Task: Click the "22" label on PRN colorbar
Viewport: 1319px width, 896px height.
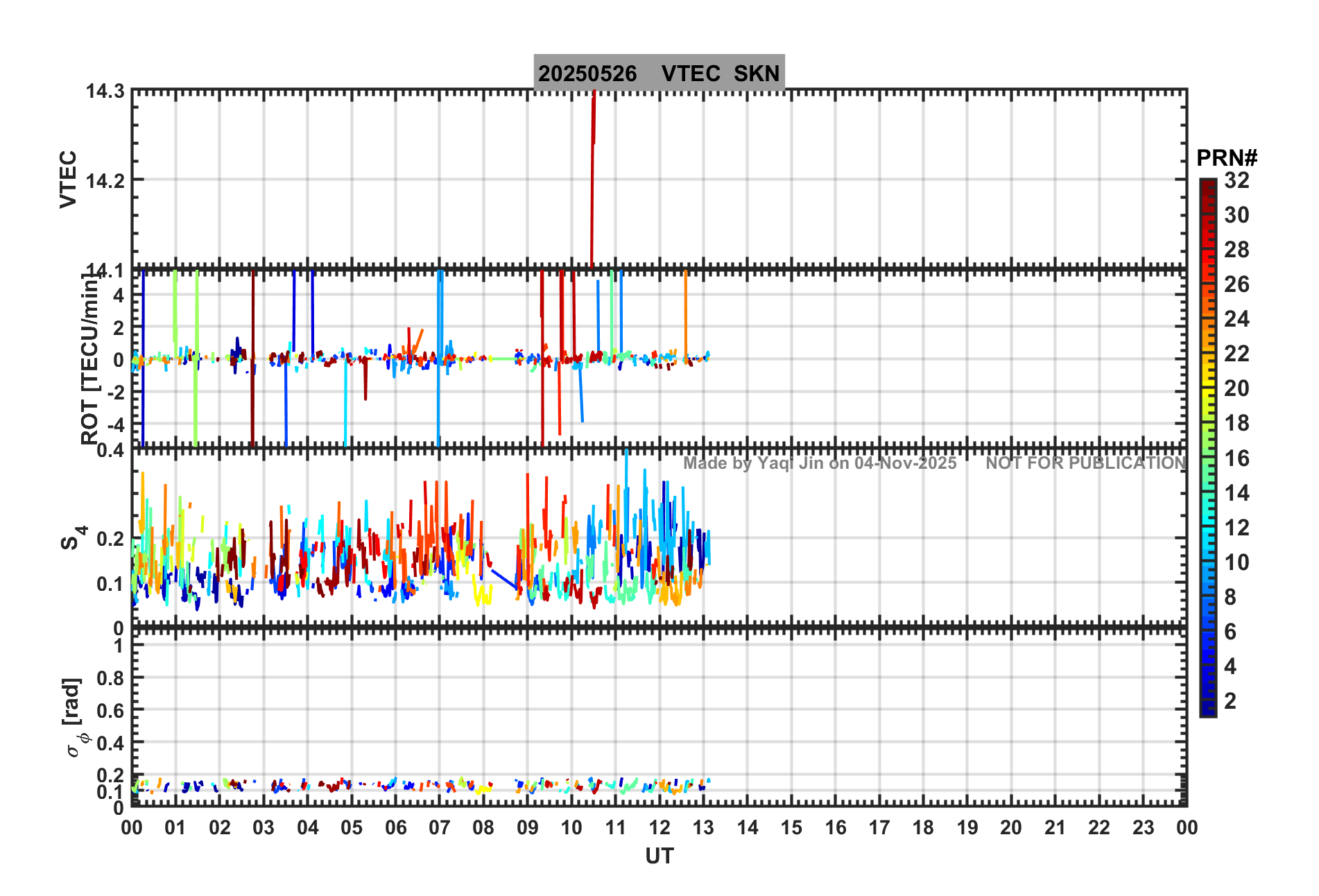Action: click(1236, 354)
